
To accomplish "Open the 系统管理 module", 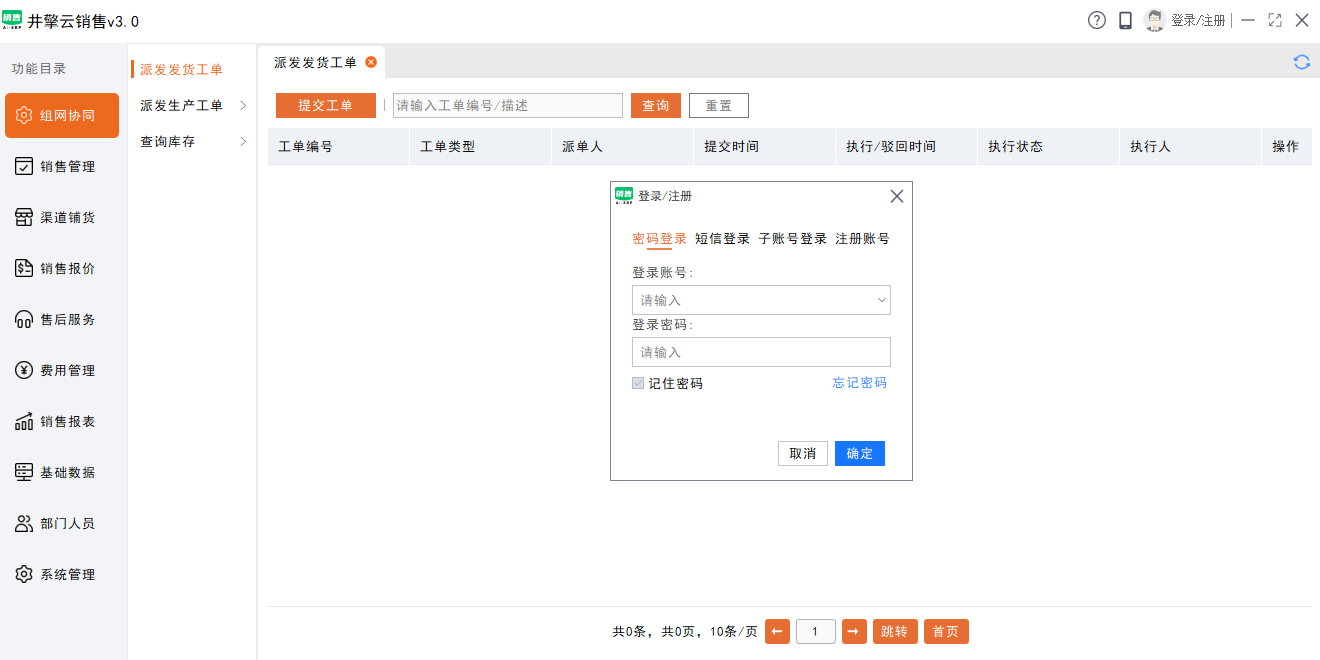I will point(61,574).
